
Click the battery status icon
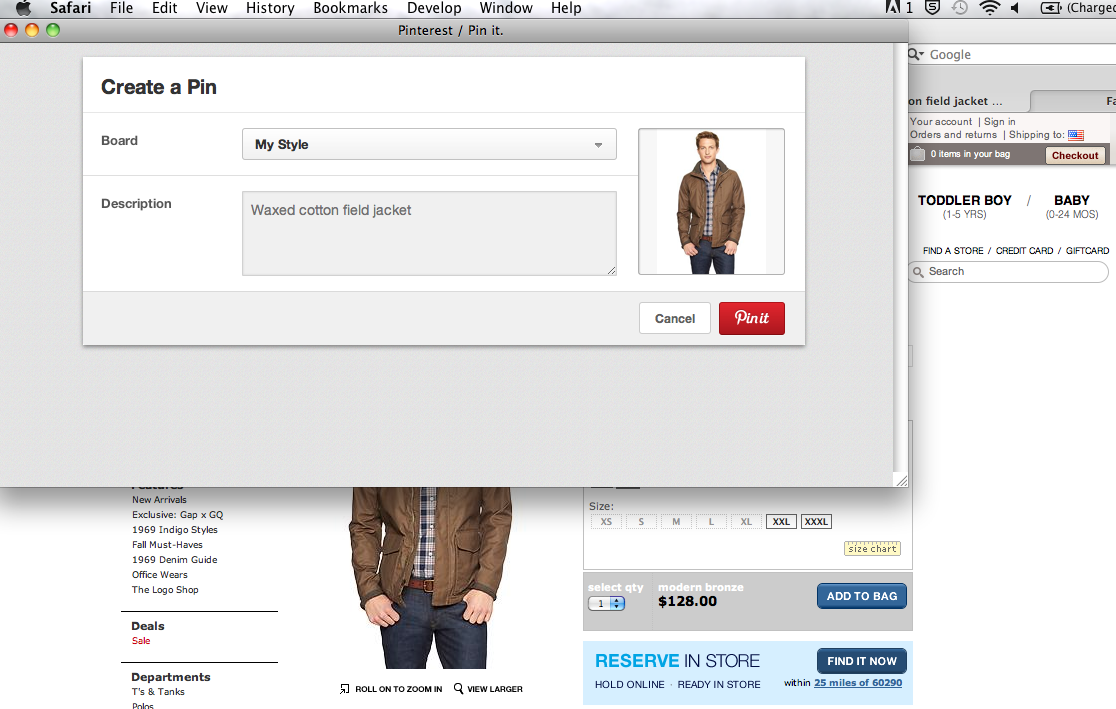1051,8
